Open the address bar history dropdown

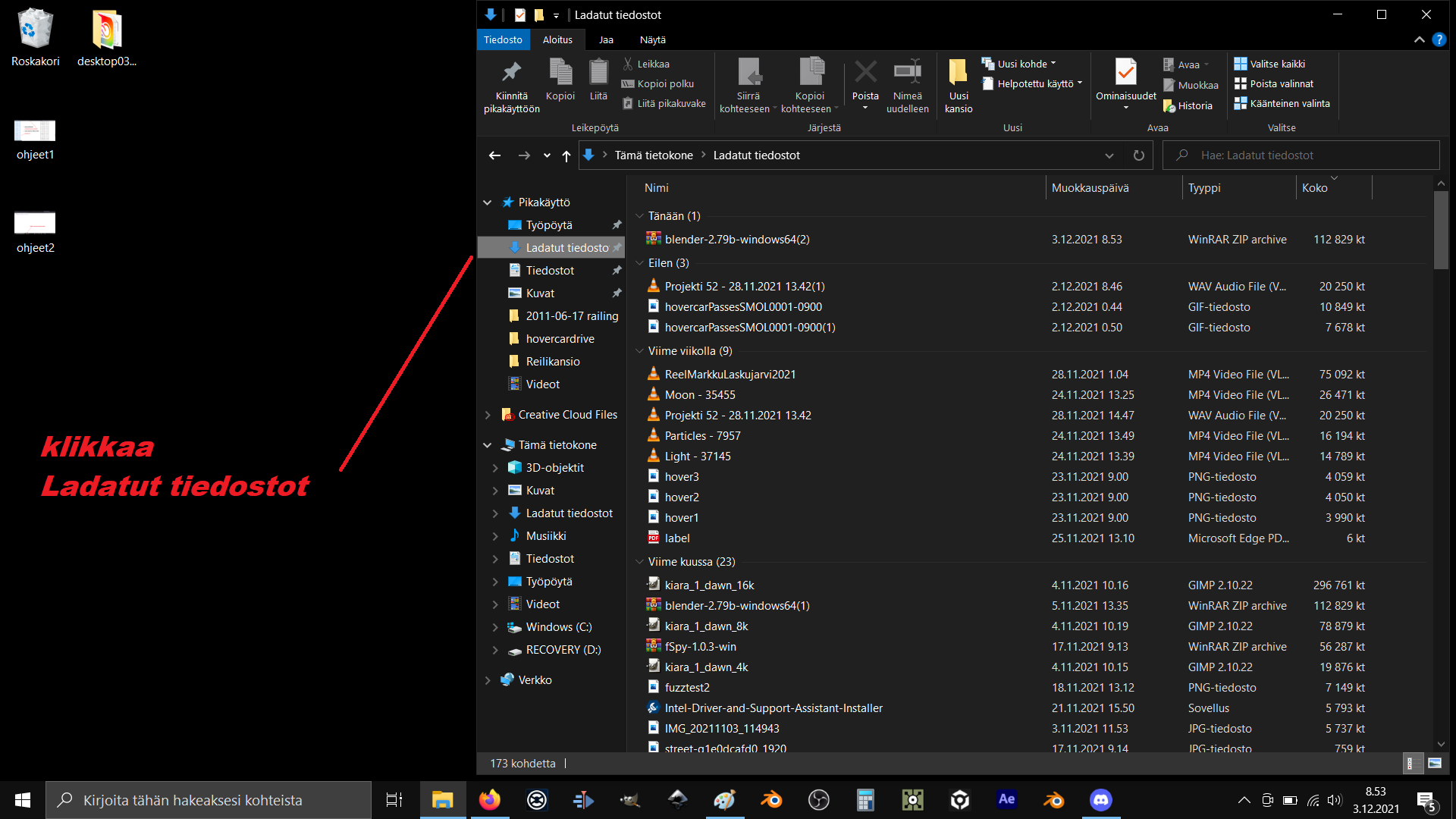tap(1109, 155)
